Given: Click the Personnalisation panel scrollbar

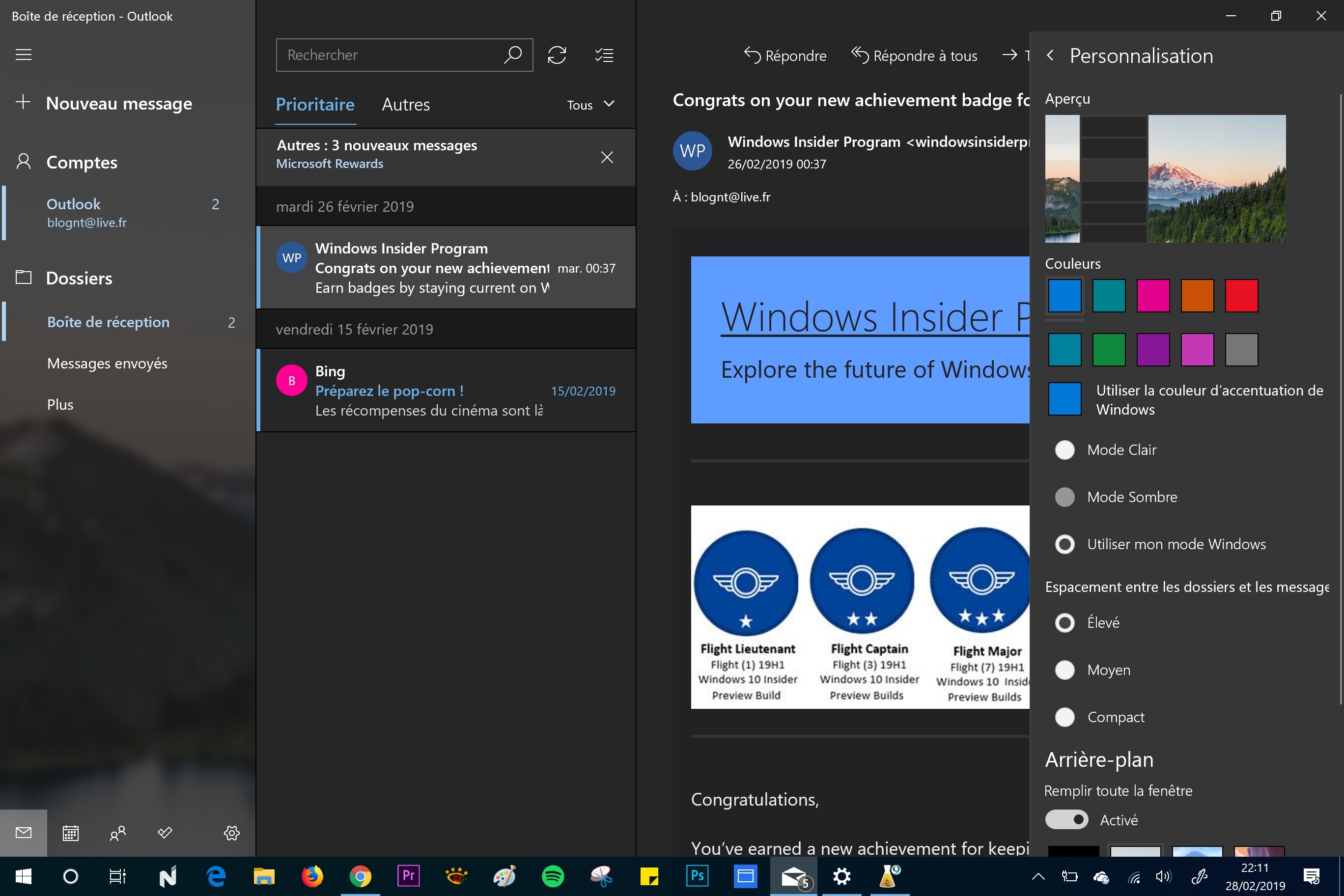Looking at the screenshot, I should 1341,400.
